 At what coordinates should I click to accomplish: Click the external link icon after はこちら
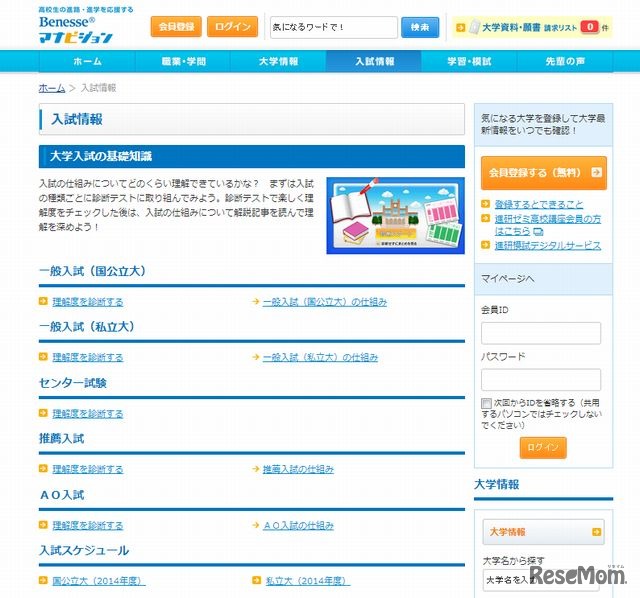click(538, 232)
